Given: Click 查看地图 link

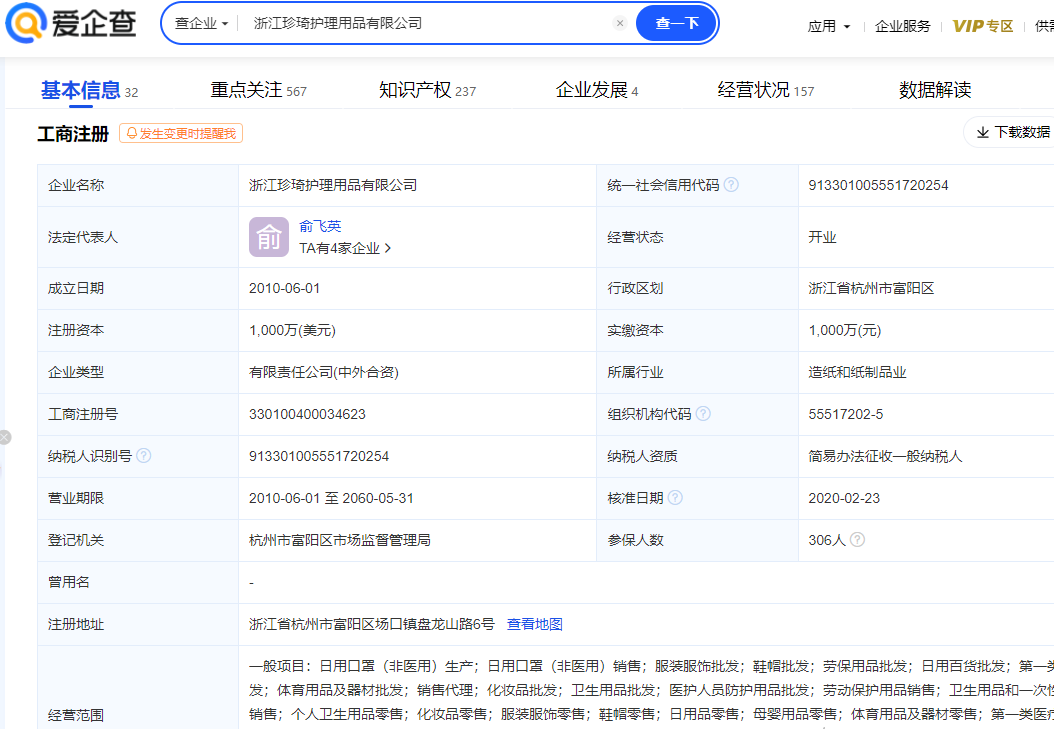Looking at the screenshot, I should pos(534,624).
